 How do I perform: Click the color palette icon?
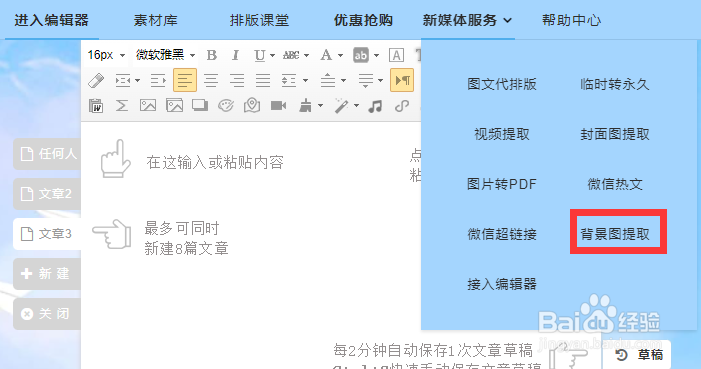pyautogui.click(x=226, y=106)
